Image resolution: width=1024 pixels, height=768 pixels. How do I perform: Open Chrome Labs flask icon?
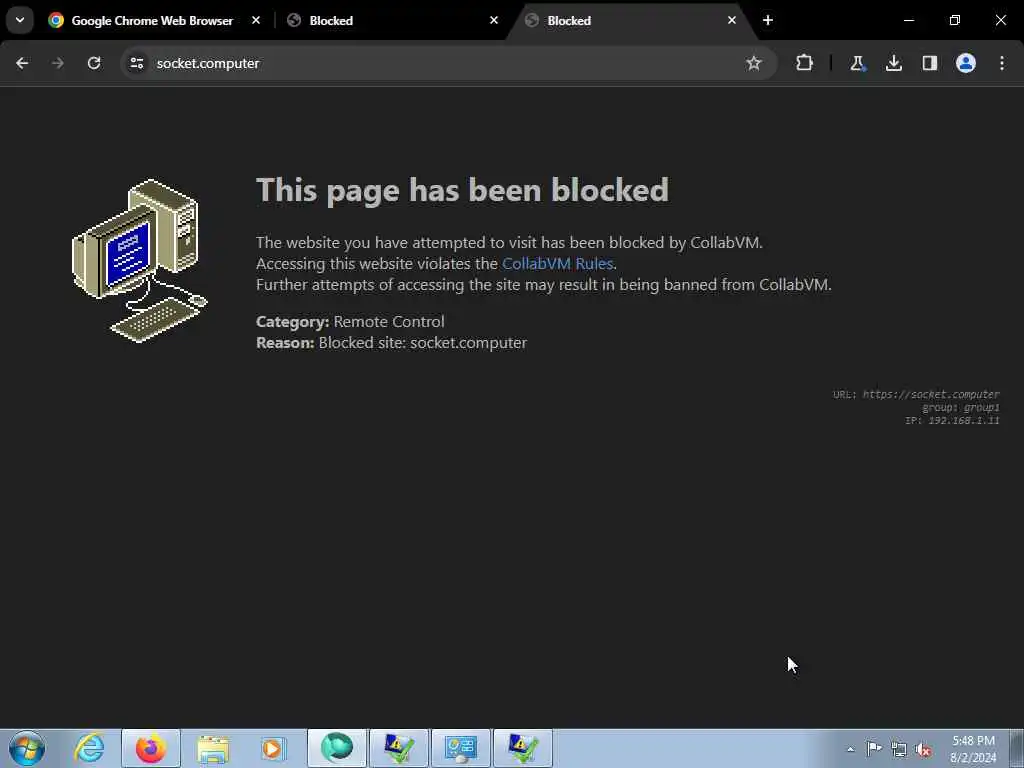857,63
